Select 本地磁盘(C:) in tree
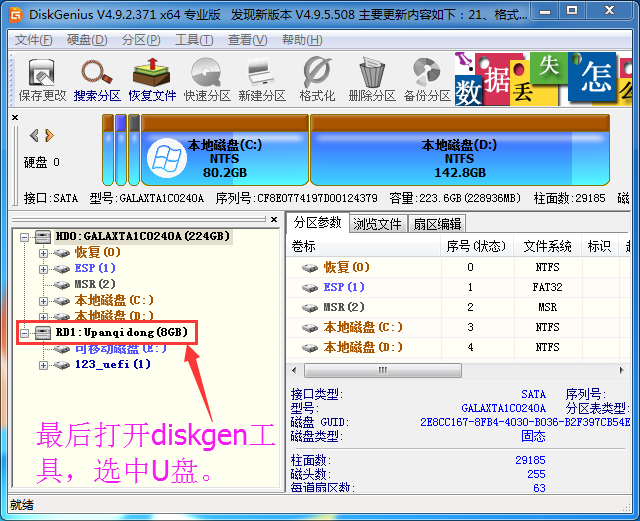 point(114,300)
